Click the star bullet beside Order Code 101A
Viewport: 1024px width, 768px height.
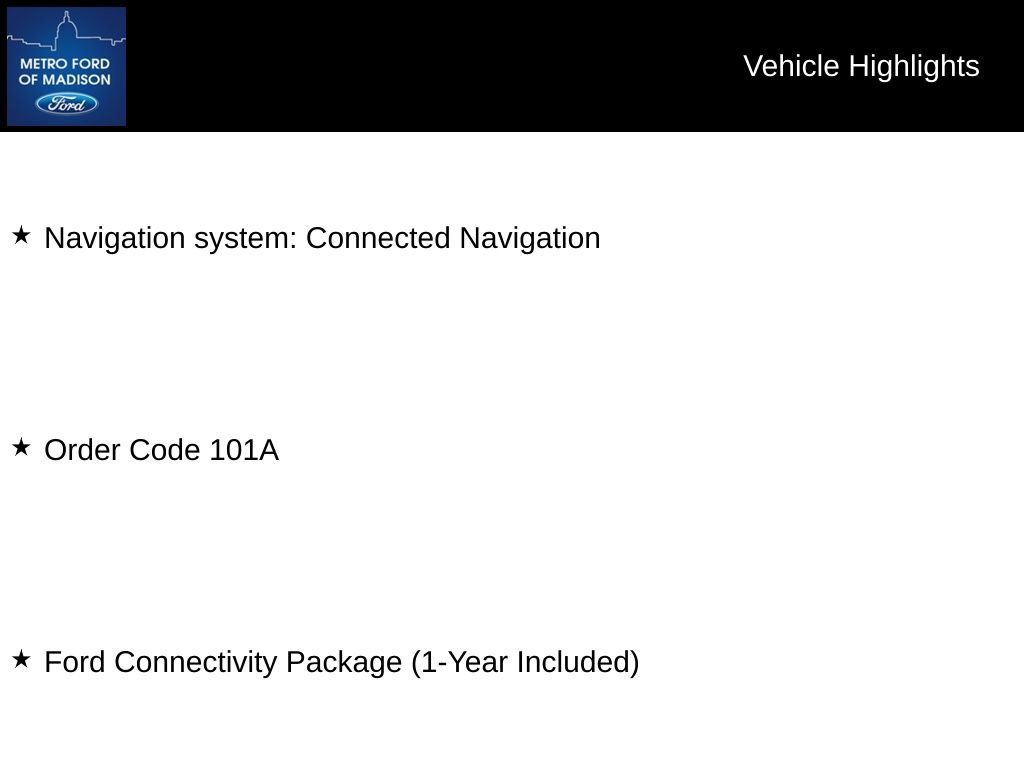coord(21,448)
